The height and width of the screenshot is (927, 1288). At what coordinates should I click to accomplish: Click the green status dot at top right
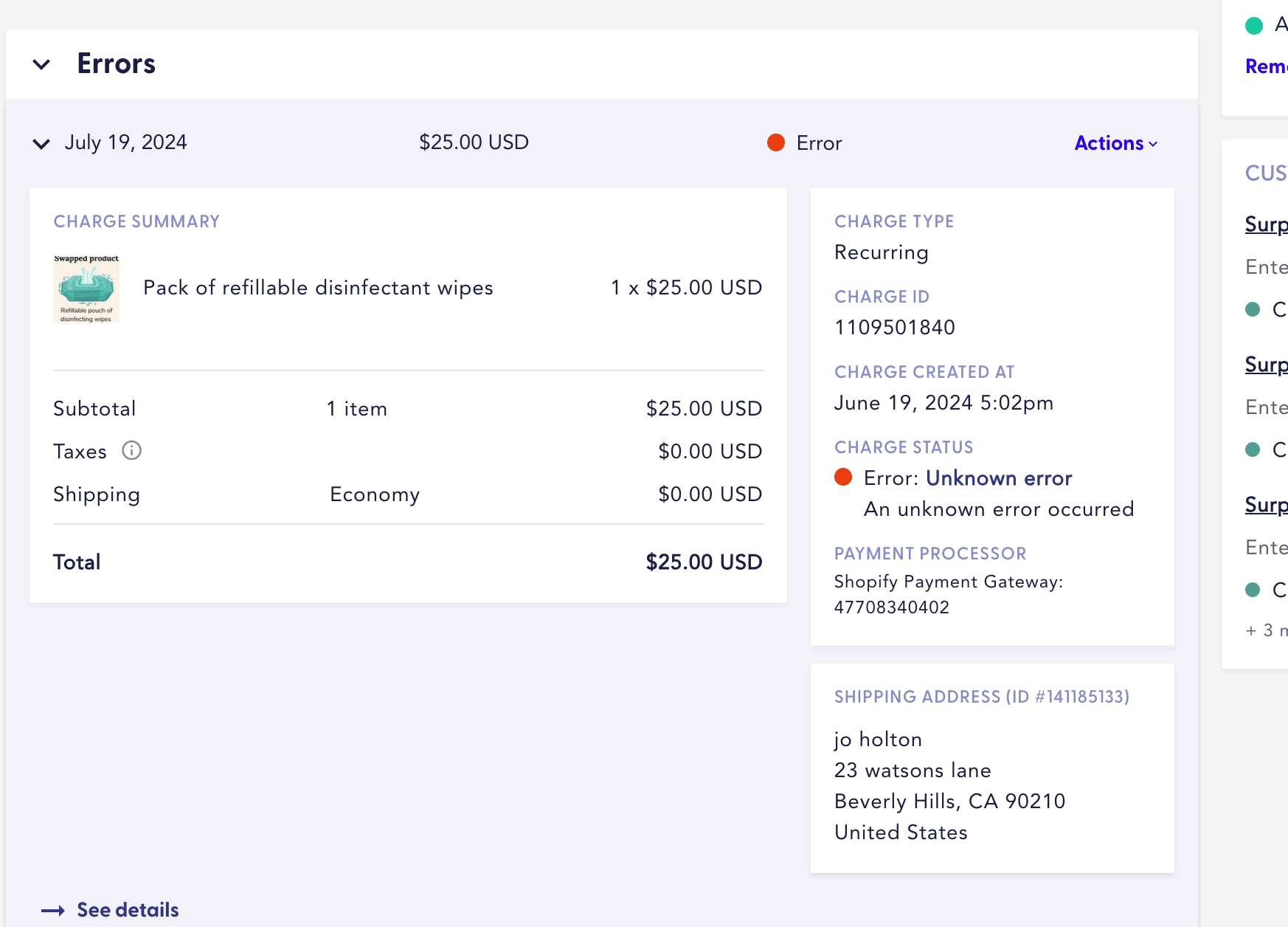pyautogui.click(x=1253, y=26)
